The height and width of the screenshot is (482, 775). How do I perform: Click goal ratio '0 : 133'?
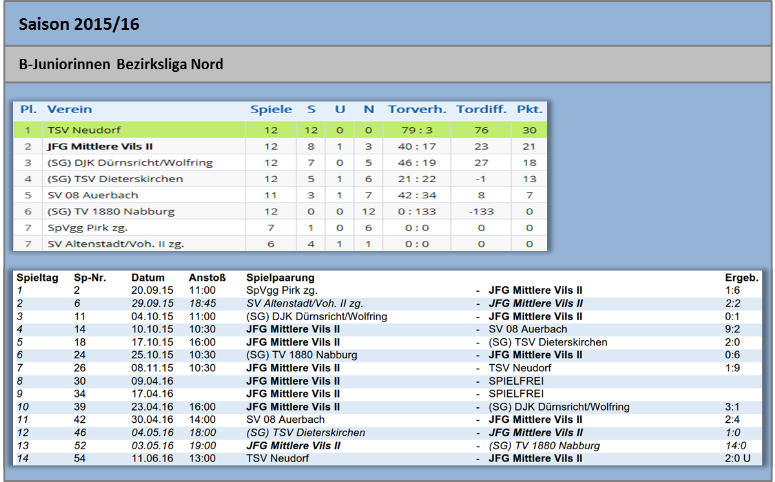[417, 212]
